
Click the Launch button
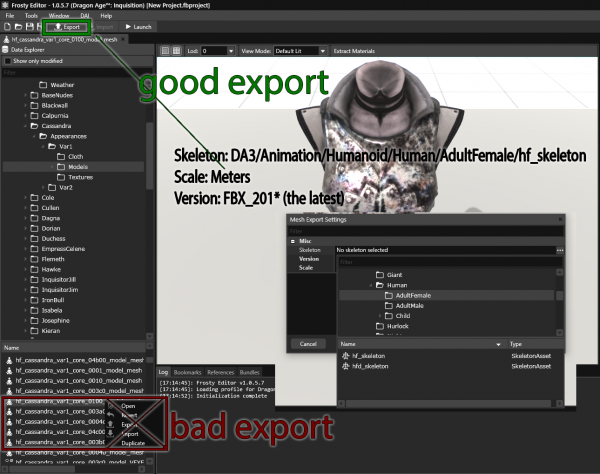[x=139, y=27]
